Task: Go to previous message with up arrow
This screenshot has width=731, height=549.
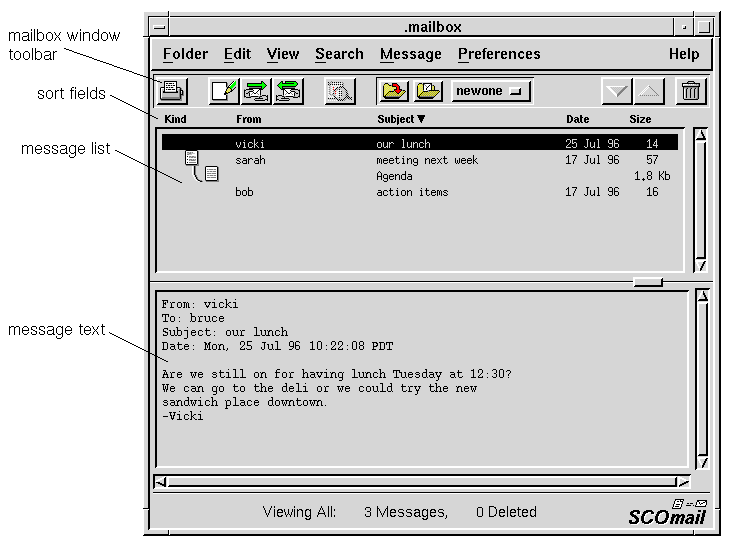Action: coord(649,92)
